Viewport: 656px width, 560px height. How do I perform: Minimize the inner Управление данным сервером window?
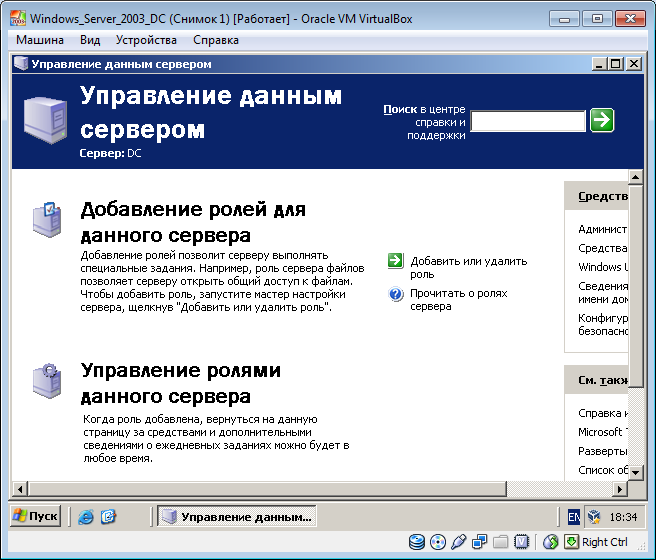pos(600,64)
